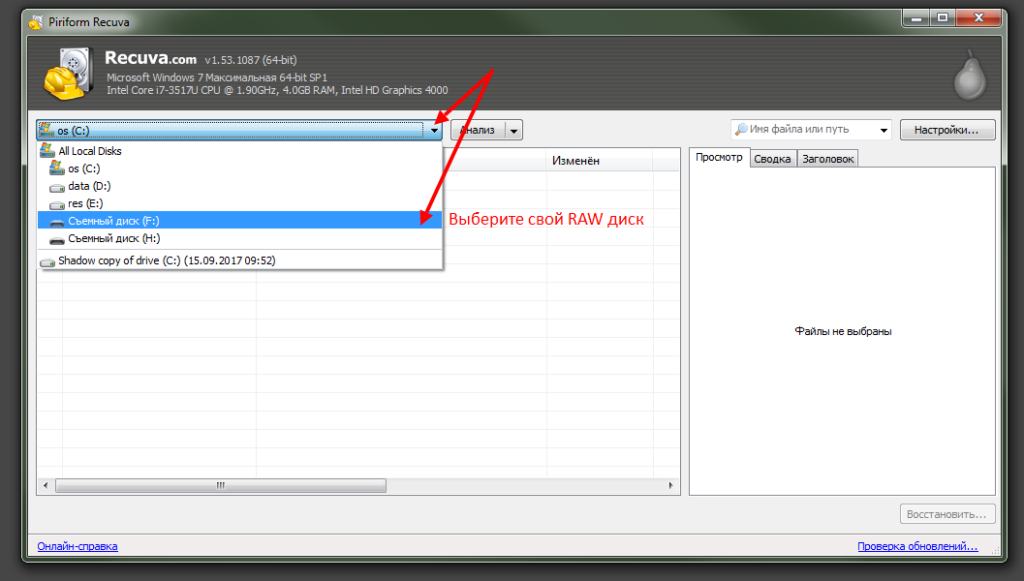Viewport: 1024px width, 581px height.
Task: Select res (E:) in the drive list
Action: coord(240,204)
